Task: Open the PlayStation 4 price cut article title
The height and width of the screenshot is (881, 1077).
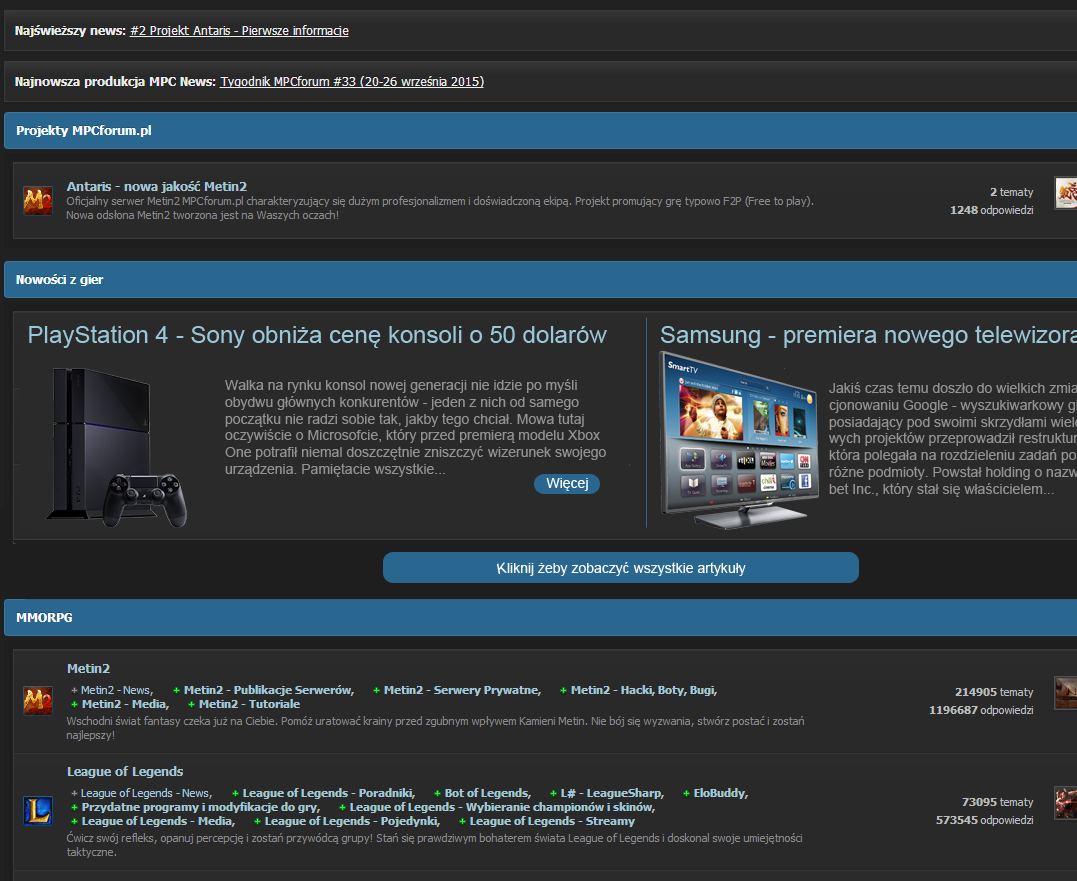Action: tap(317, 334)
